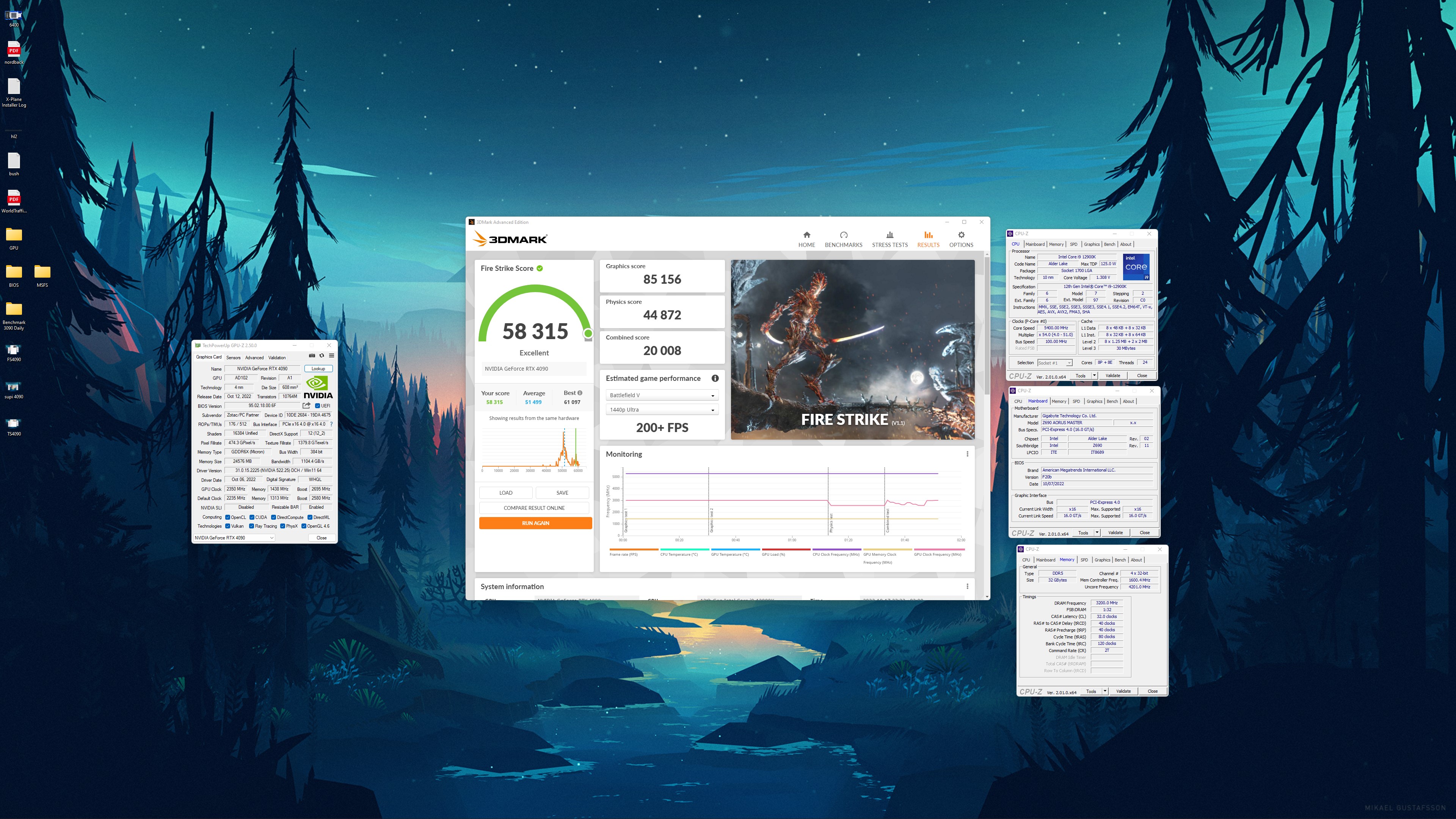Screen dimensions: 1456x819
Task: Click the info icon for Estimated game performance
Action: tap(715, 378)
